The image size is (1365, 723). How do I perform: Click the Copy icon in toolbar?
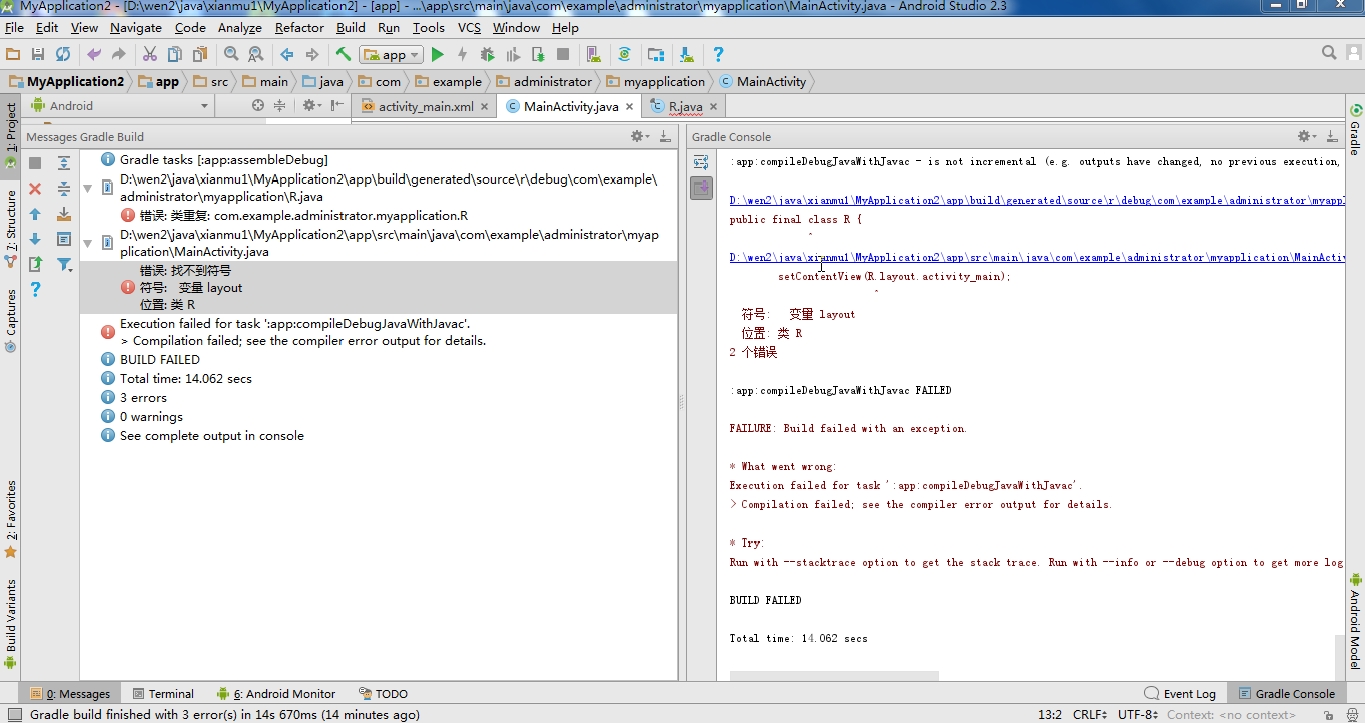[x=175, y=54]
